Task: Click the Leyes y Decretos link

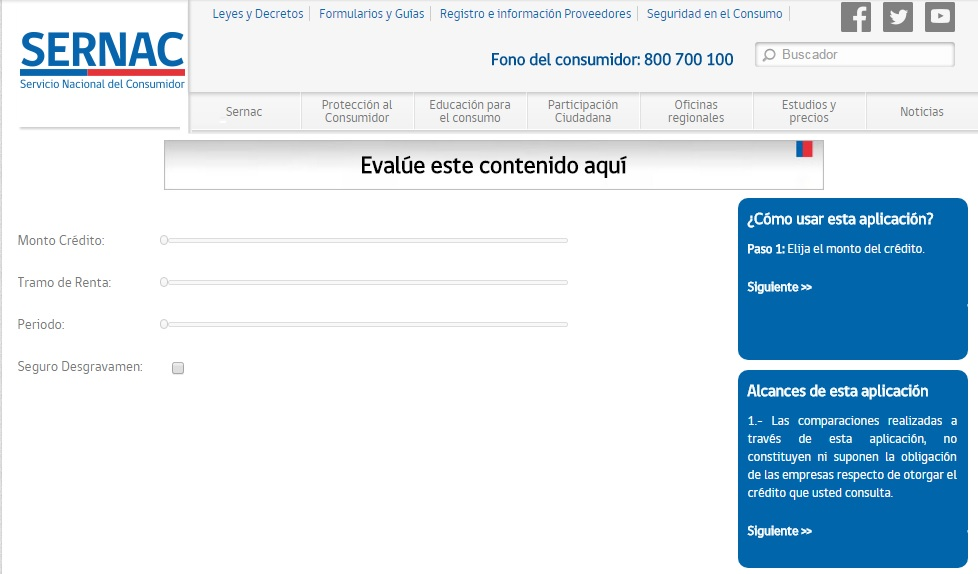Action: (x=258, y=14)
